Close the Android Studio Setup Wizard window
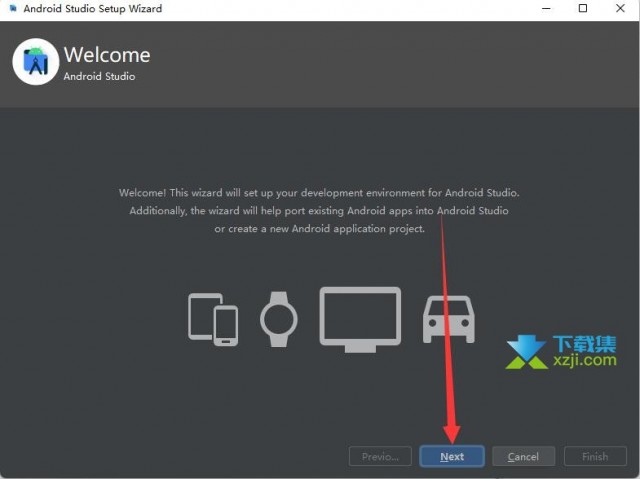This screenshot has width=640, height=479. click(x=620, y=8)
